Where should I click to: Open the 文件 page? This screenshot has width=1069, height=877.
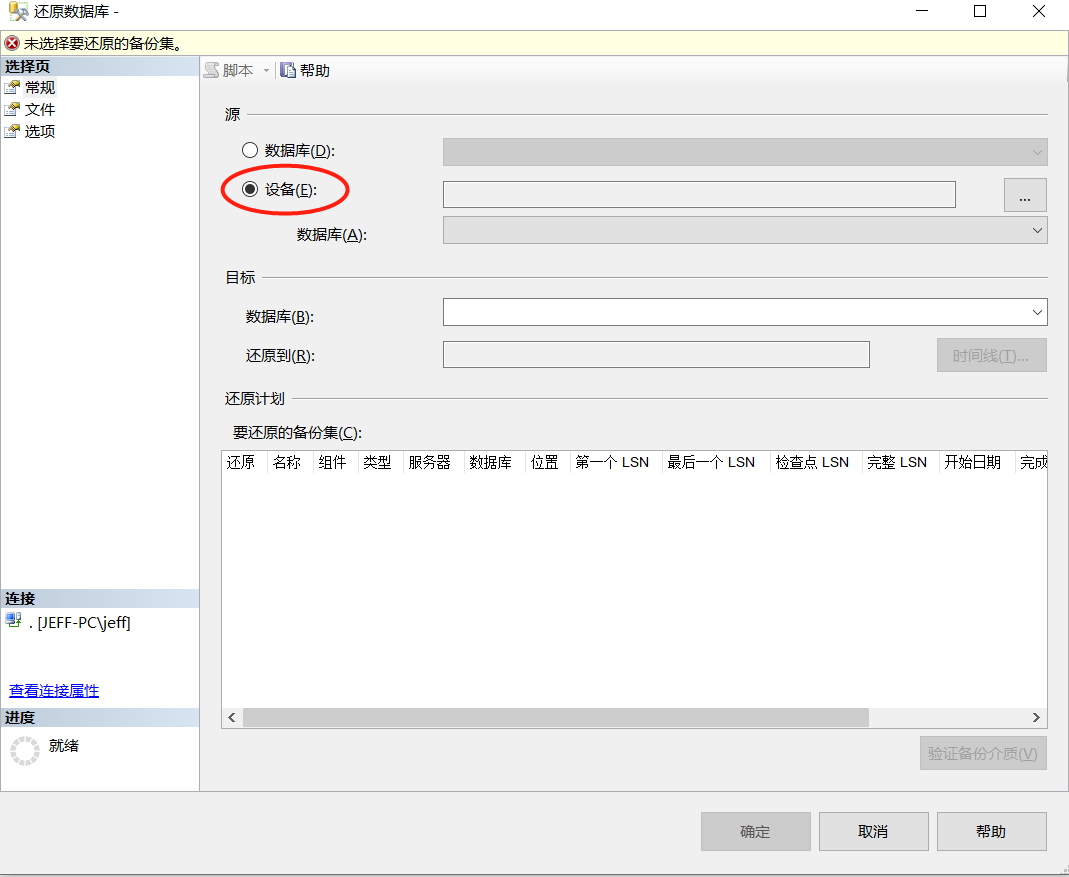click(x=40, y=109)
